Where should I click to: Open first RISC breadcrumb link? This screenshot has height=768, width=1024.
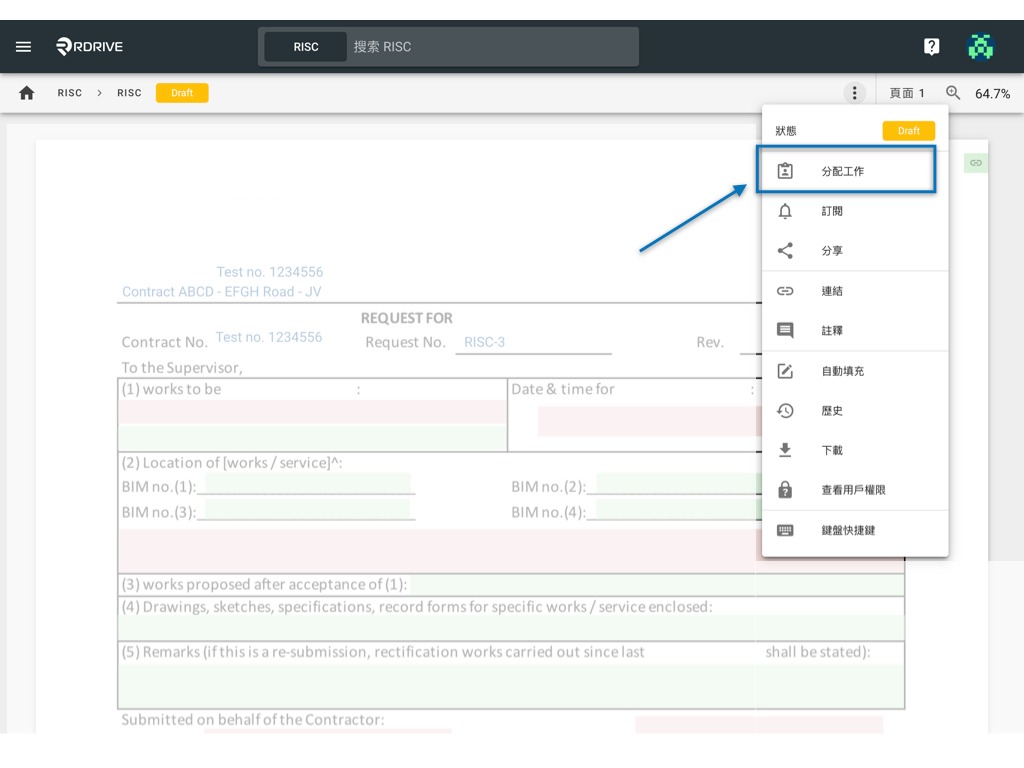[x=69, y=93]
